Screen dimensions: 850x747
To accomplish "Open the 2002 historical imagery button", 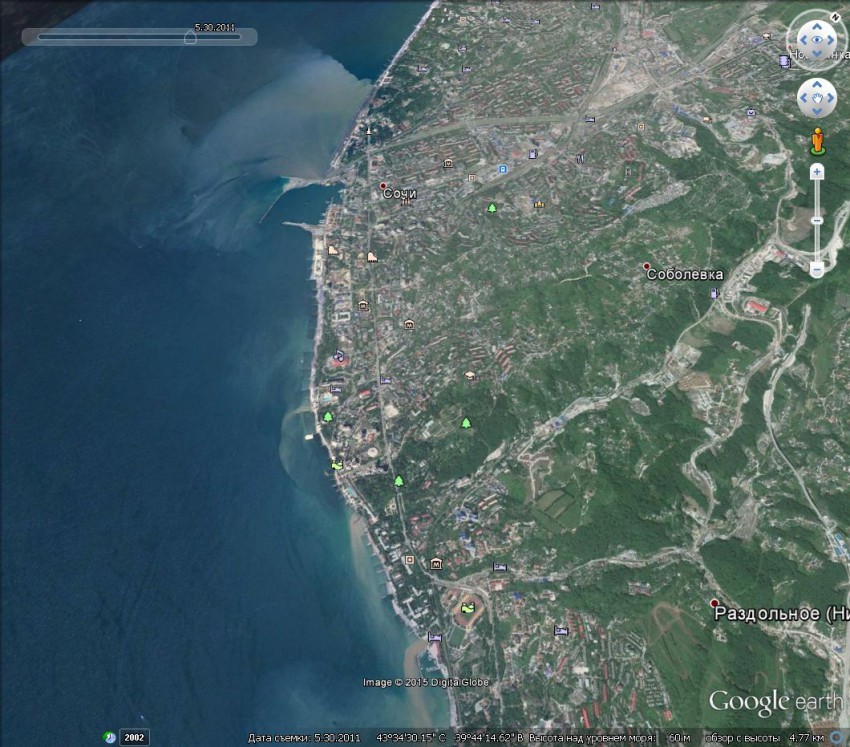I will pos(134,738).
